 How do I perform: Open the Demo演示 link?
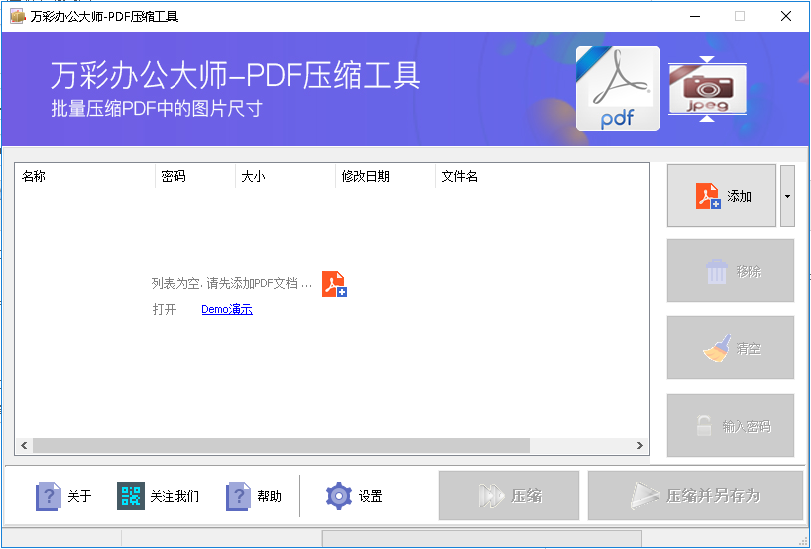[x=227, y=310]
